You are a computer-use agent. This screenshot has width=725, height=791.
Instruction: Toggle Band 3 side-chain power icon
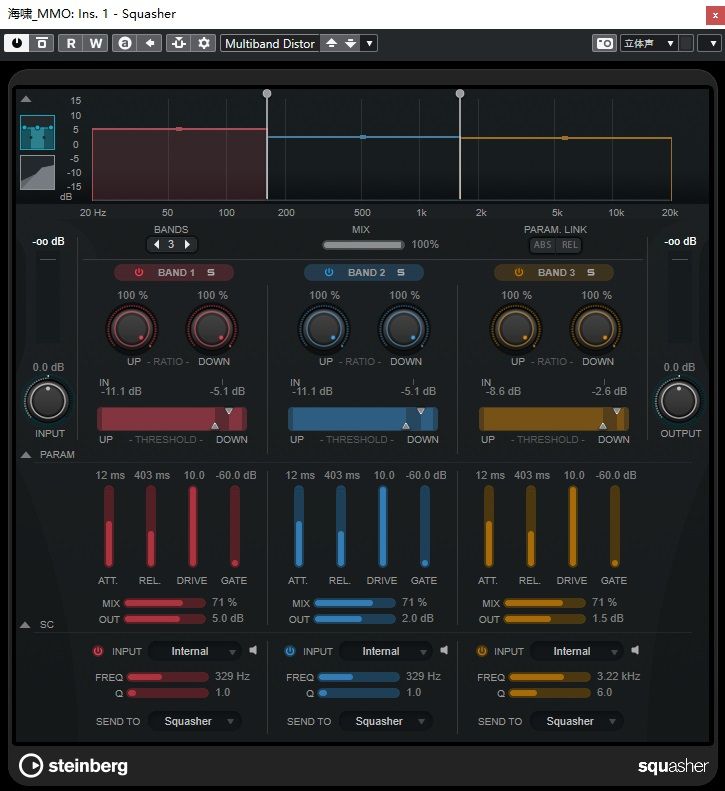point(481,651)
